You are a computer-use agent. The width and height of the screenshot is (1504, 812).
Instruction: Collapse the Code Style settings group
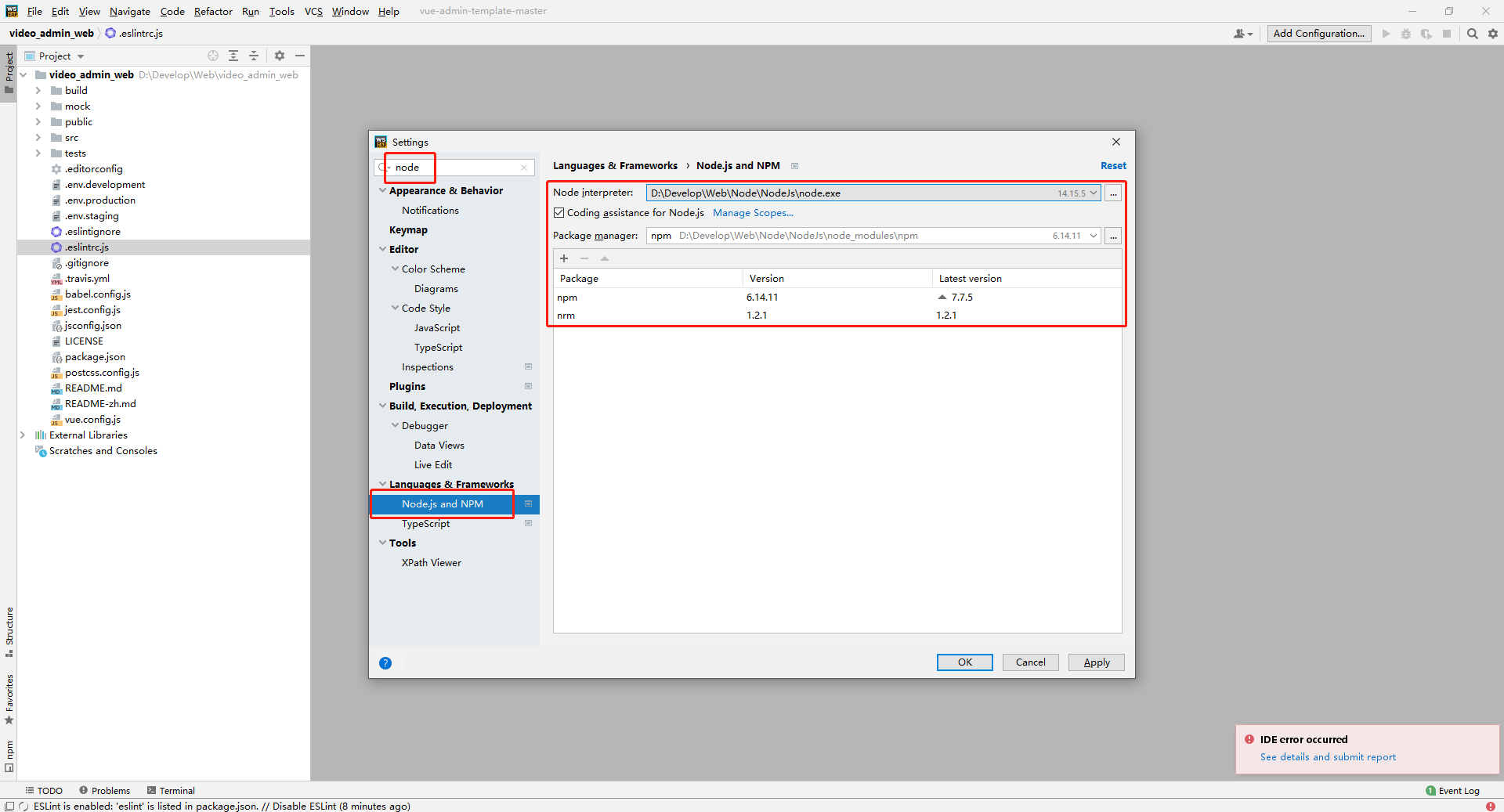[395, 308]
